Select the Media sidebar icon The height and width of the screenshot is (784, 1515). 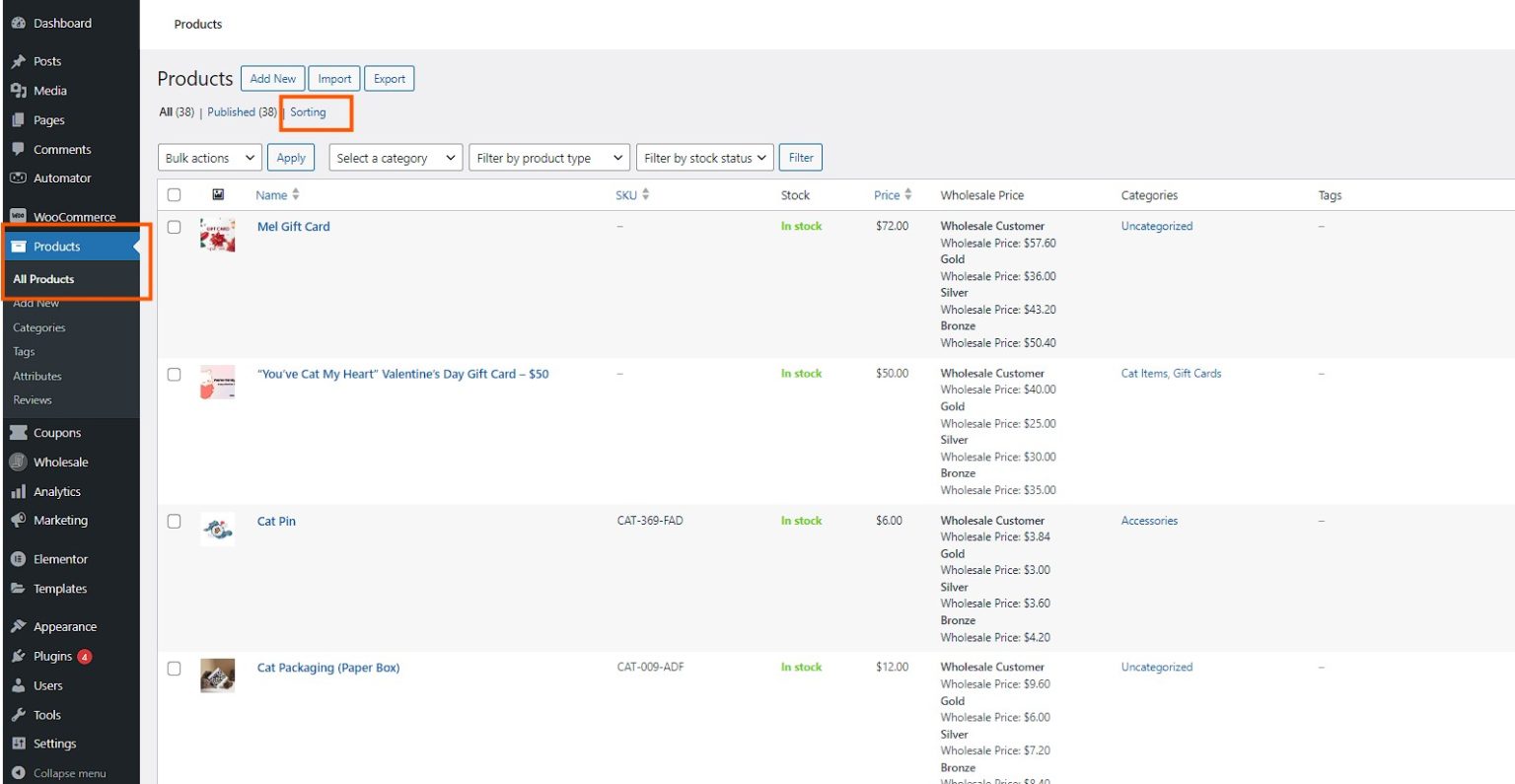18,90
